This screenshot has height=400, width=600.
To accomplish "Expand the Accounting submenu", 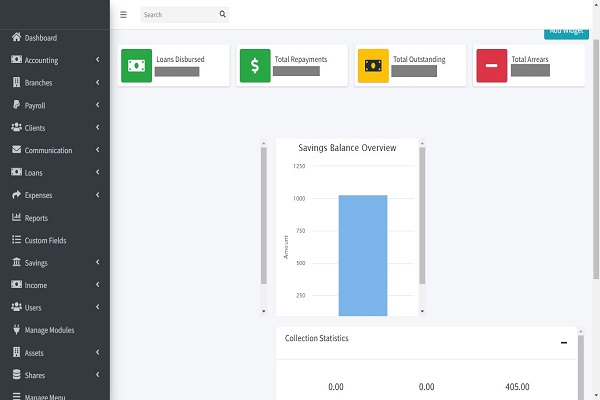I will [97, 60].
